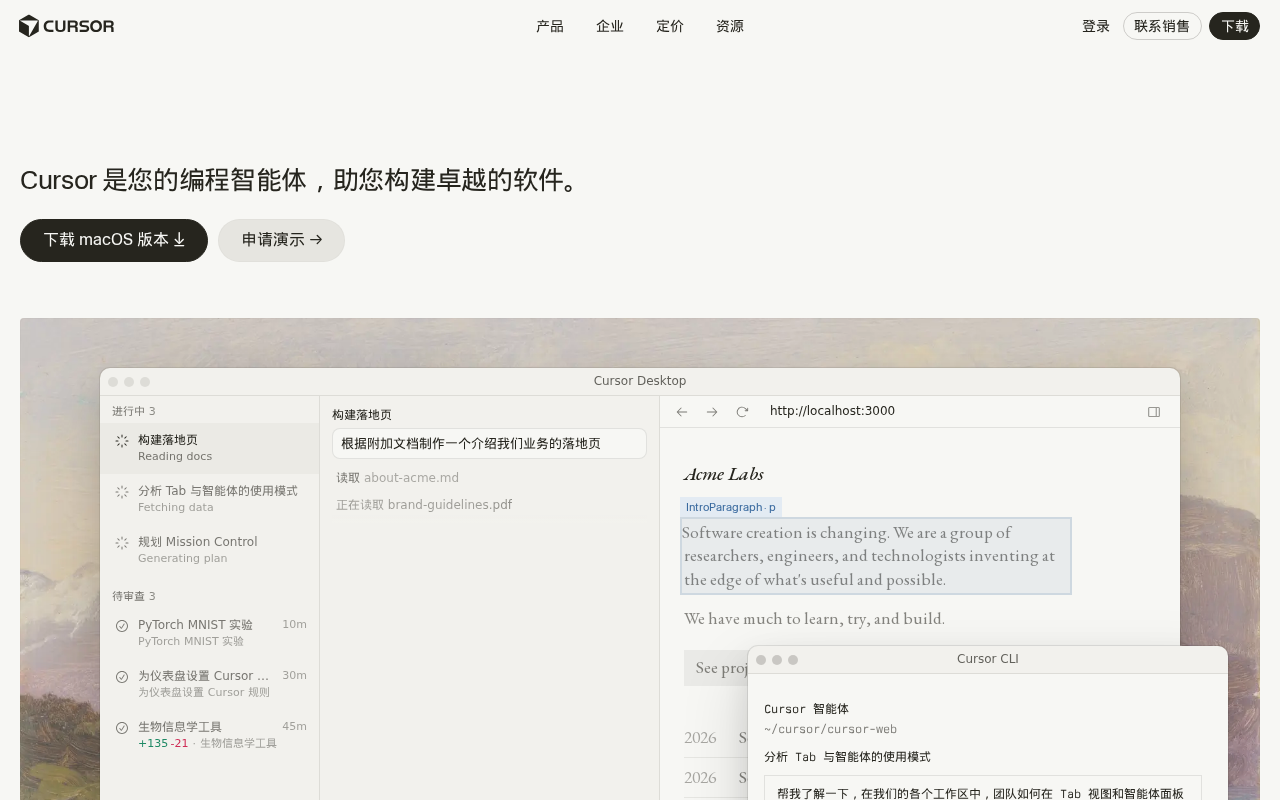Click the browser back arrow in Cursor Desktop

click(x=682, y=411)
